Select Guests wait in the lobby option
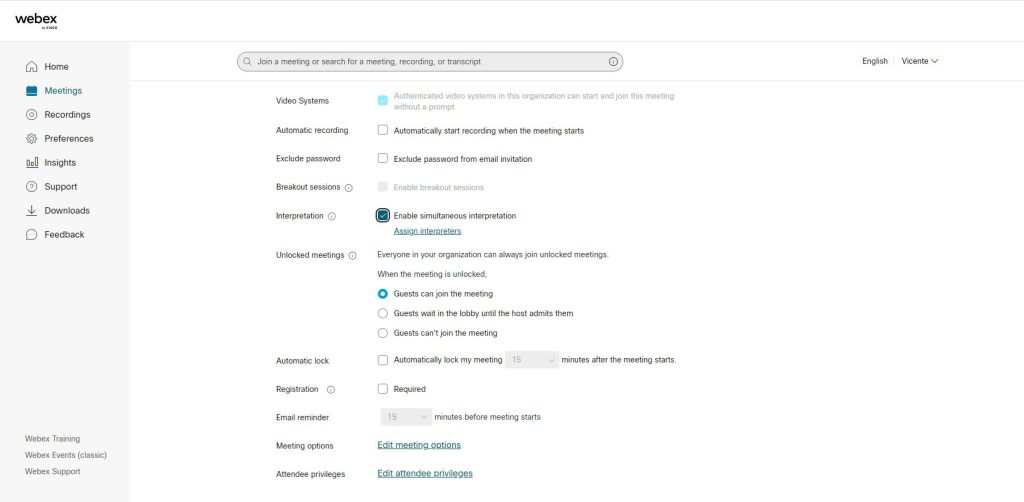Viewport: 1024px width, 502px height. click(x=383, y=313)
